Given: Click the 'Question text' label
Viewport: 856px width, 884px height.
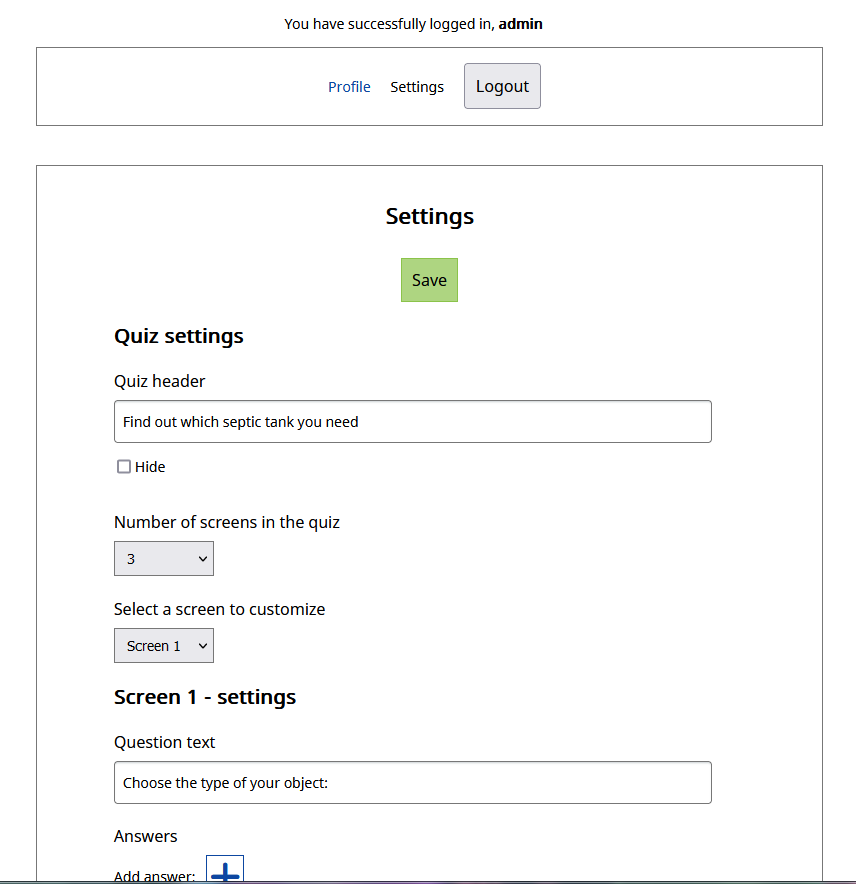Looking at the screenshot, I should tap(164, 742).
